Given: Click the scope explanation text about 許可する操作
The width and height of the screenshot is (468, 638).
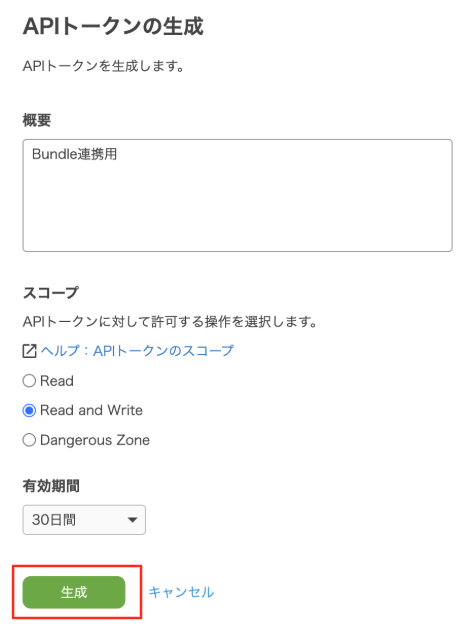Looking at the screenshot, I should pyautogui.click(x=170, y=322).
